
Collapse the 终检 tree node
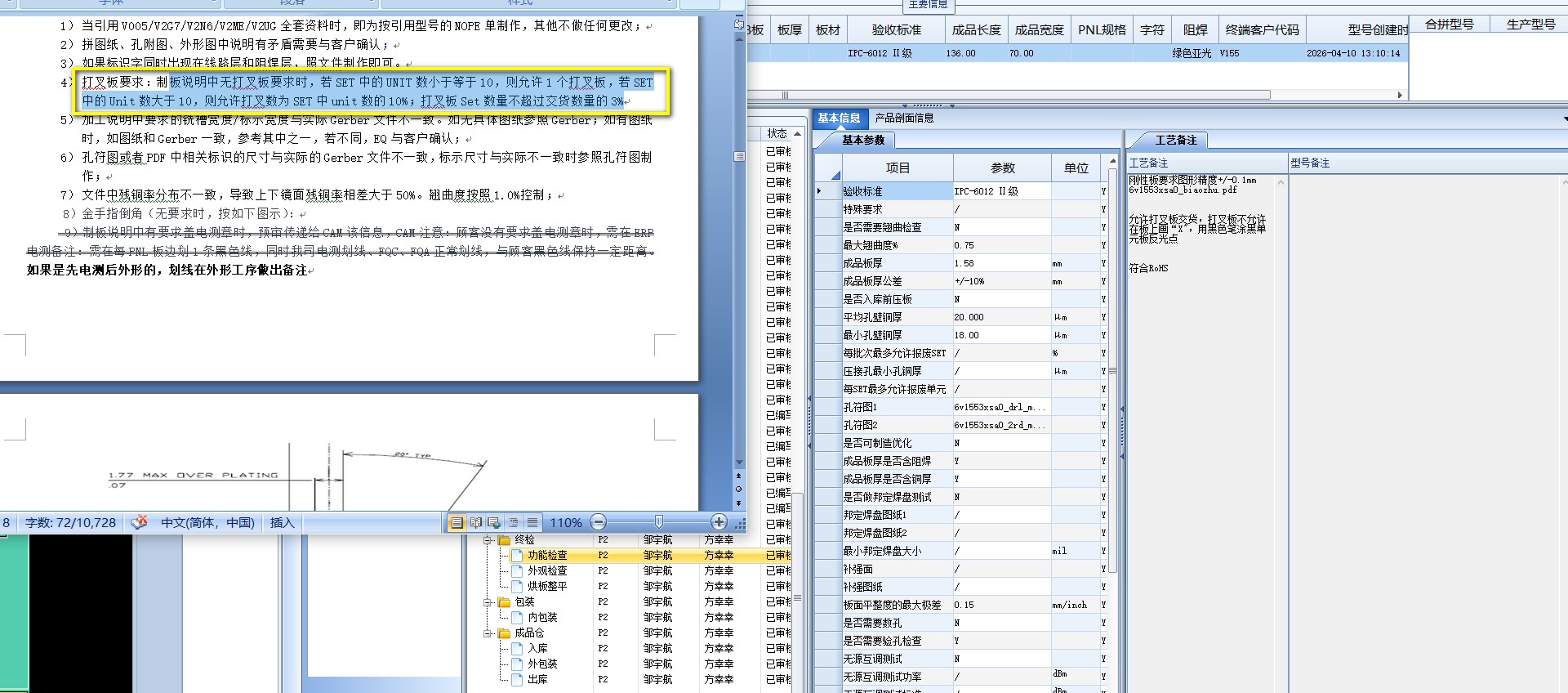(488, 540)
